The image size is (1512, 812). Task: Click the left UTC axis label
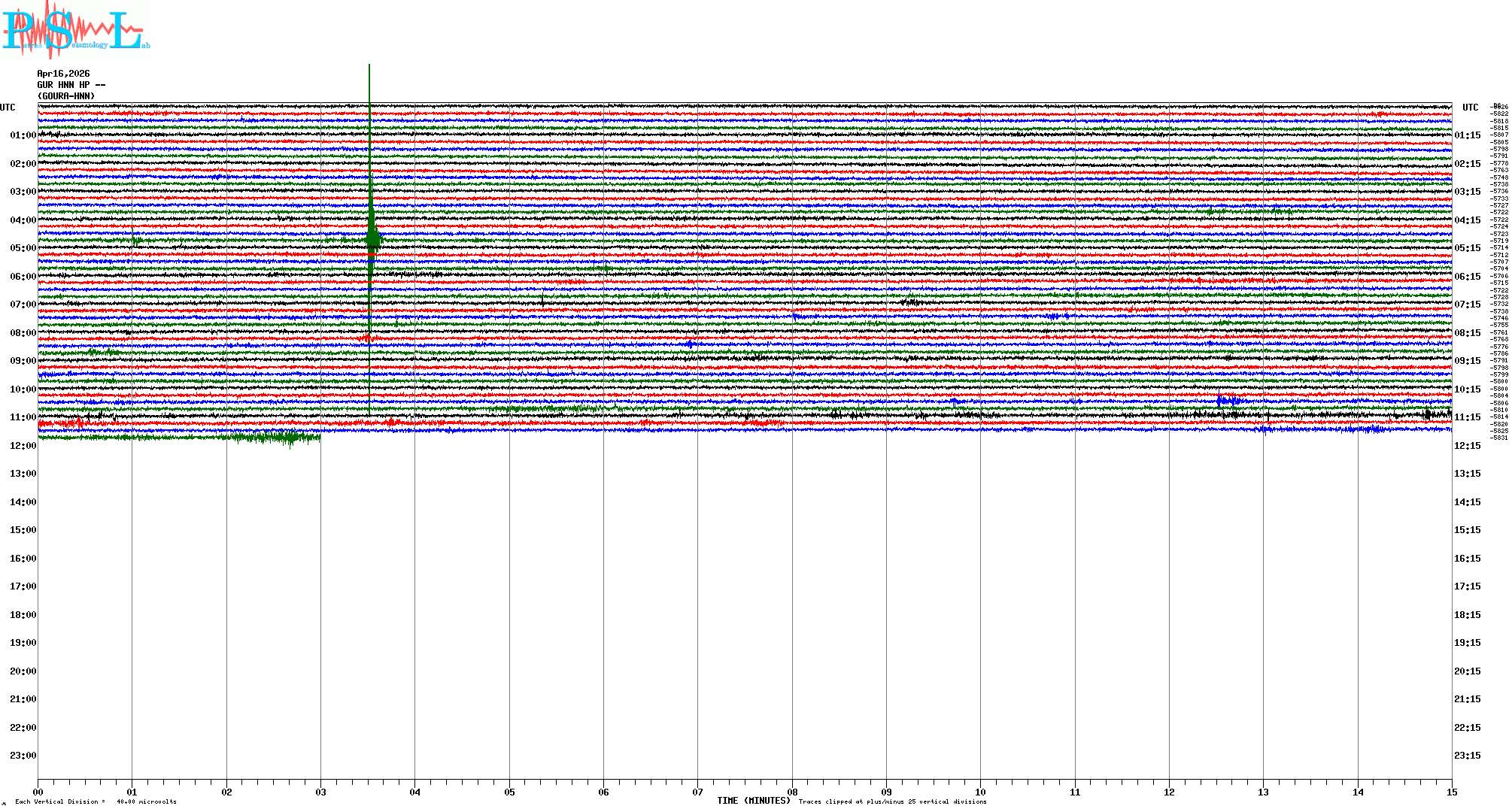click(8, 108)
